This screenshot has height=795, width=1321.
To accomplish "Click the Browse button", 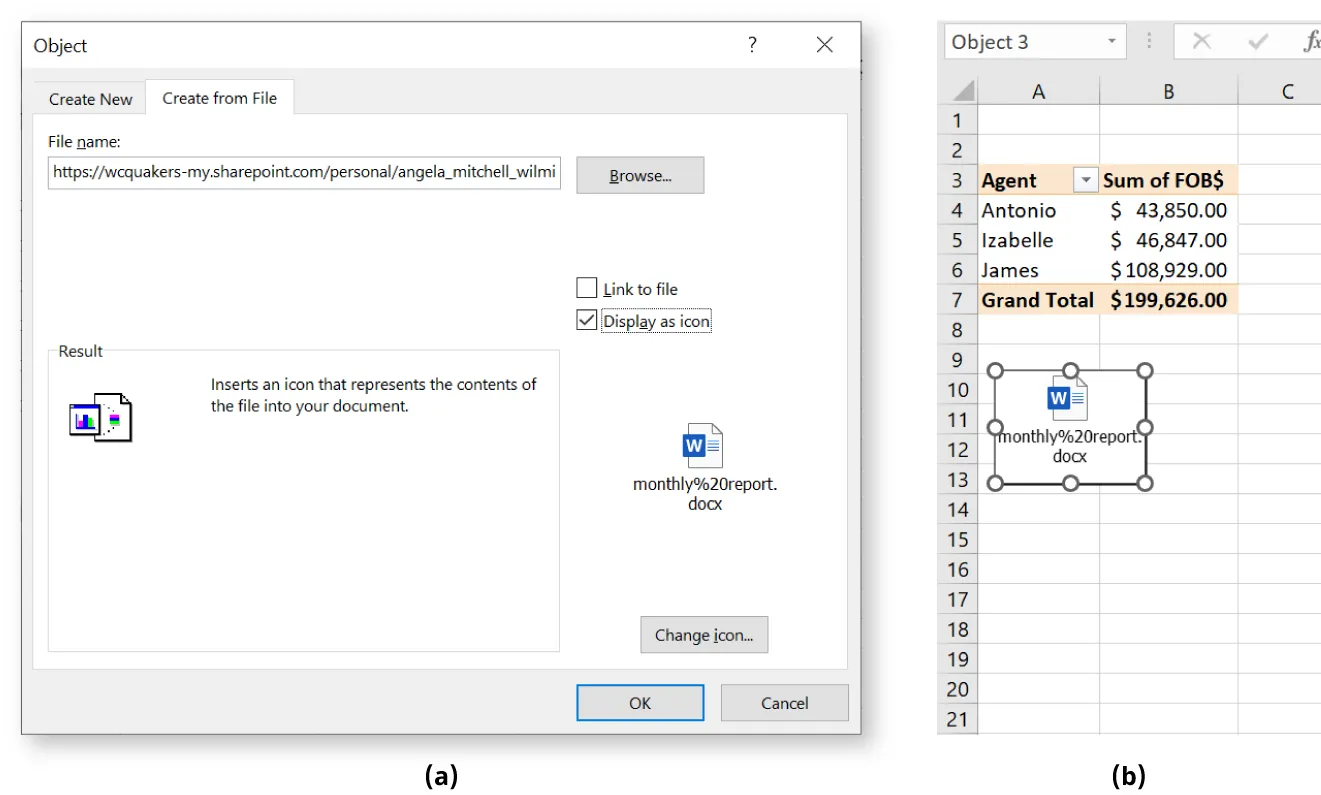I will coord(640,174).
